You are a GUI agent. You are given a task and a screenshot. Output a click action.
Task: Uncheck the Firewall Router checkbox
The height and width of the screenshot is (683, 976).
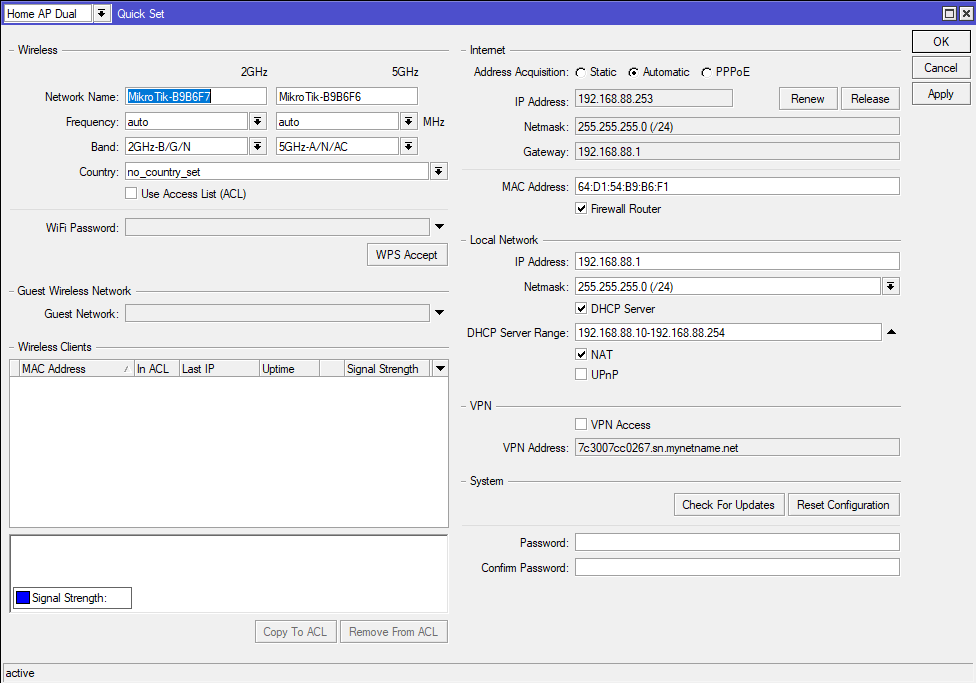(582, 209)
